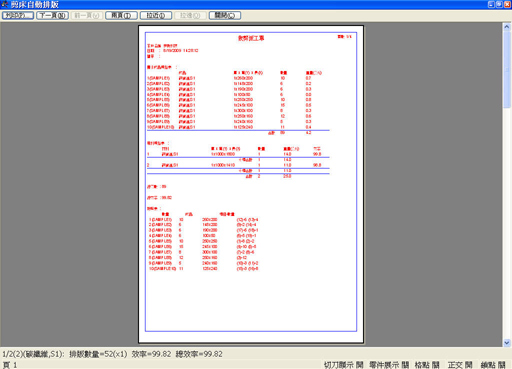The image size is (512, 369).
Task: Toggle 正交 ortho mode in status bar
Action: coord(460,365)
